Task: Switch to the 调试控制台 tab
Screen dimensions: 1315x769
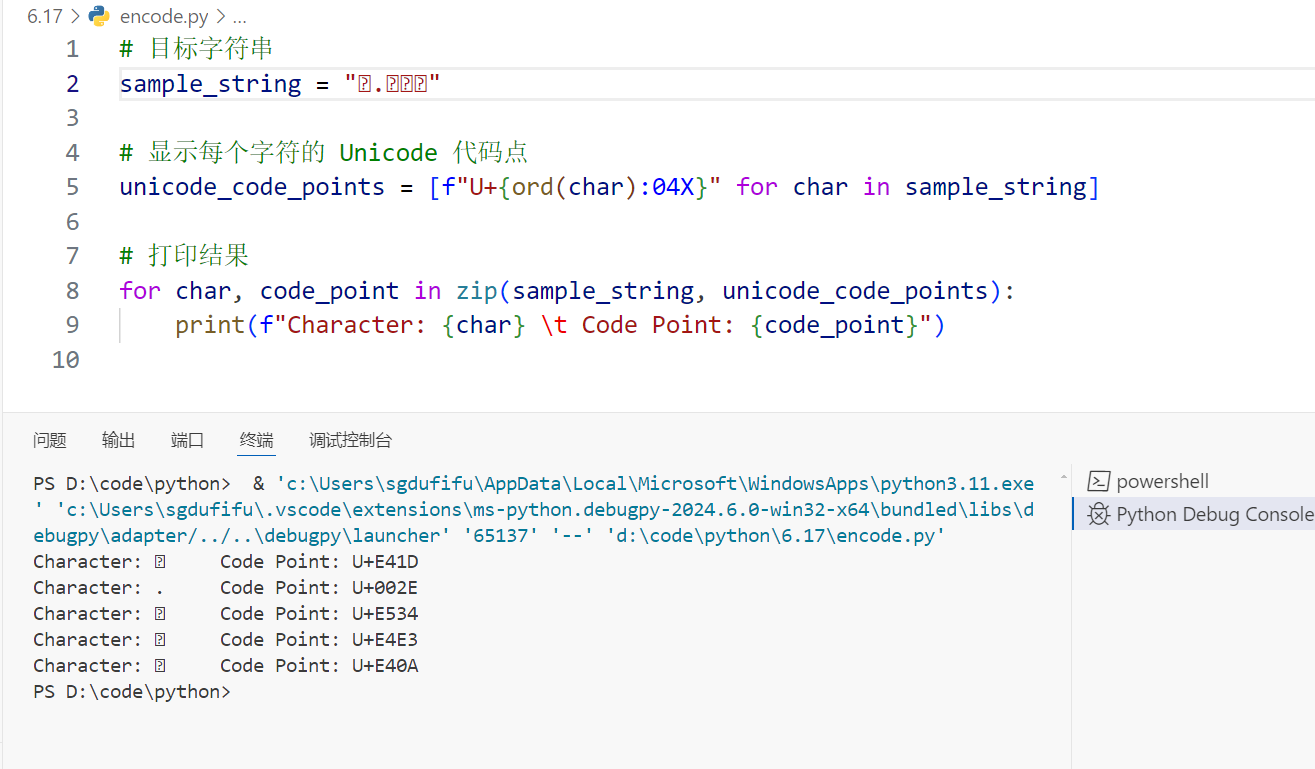Action: [x=350, y=440]
